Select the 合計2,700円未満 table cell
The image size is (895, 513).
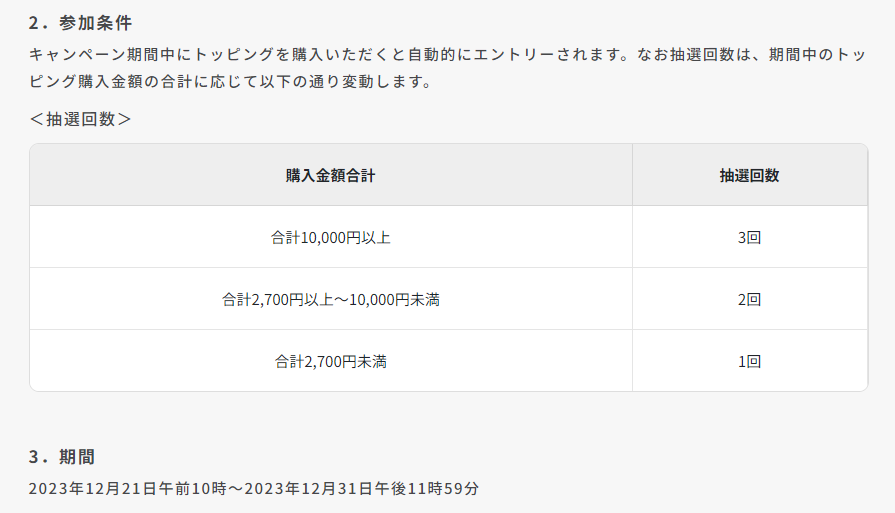(x=331, y=361)
